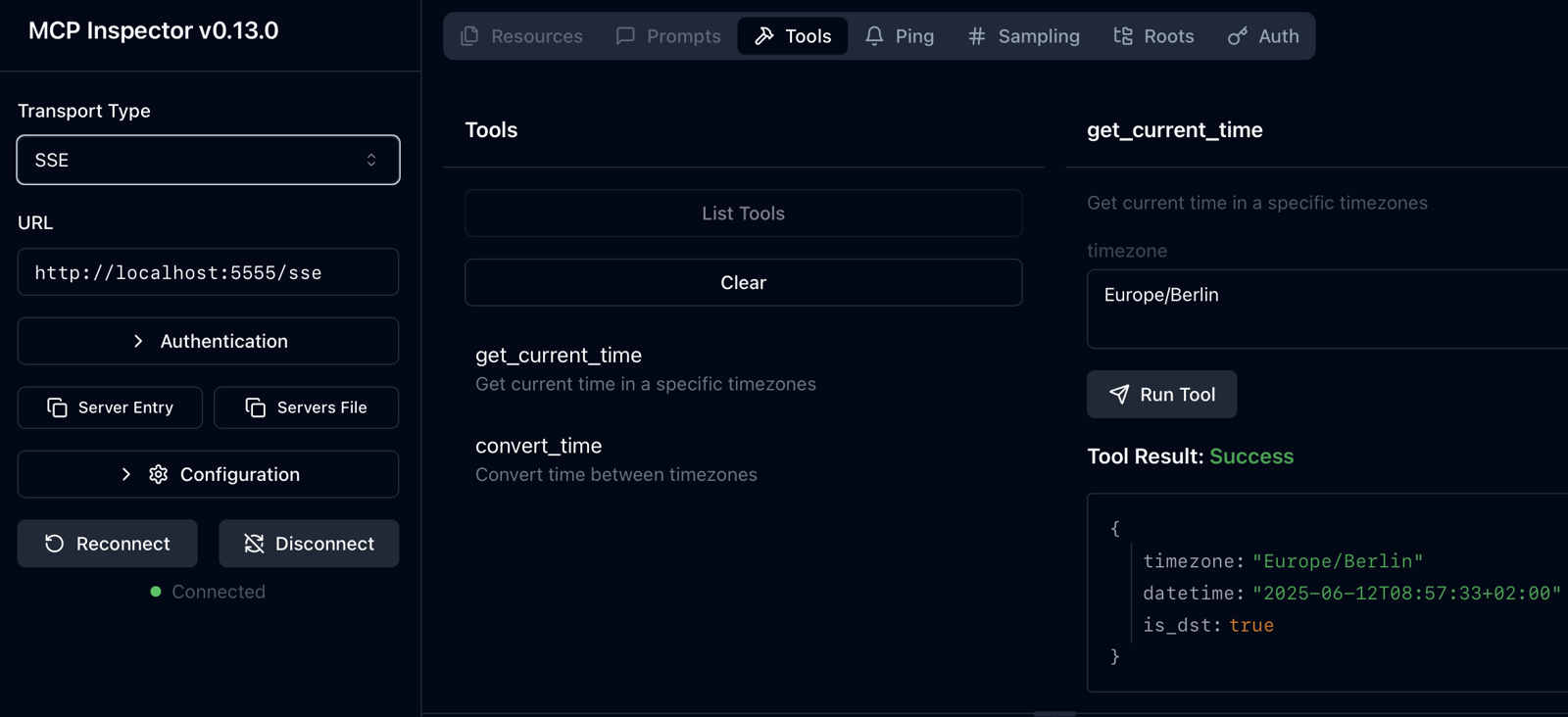Image resolution: width=1568 pixels, height=717 pixels.
Task: Click the List Tools button
Action: pyautogui.click(x=743, y=214)
